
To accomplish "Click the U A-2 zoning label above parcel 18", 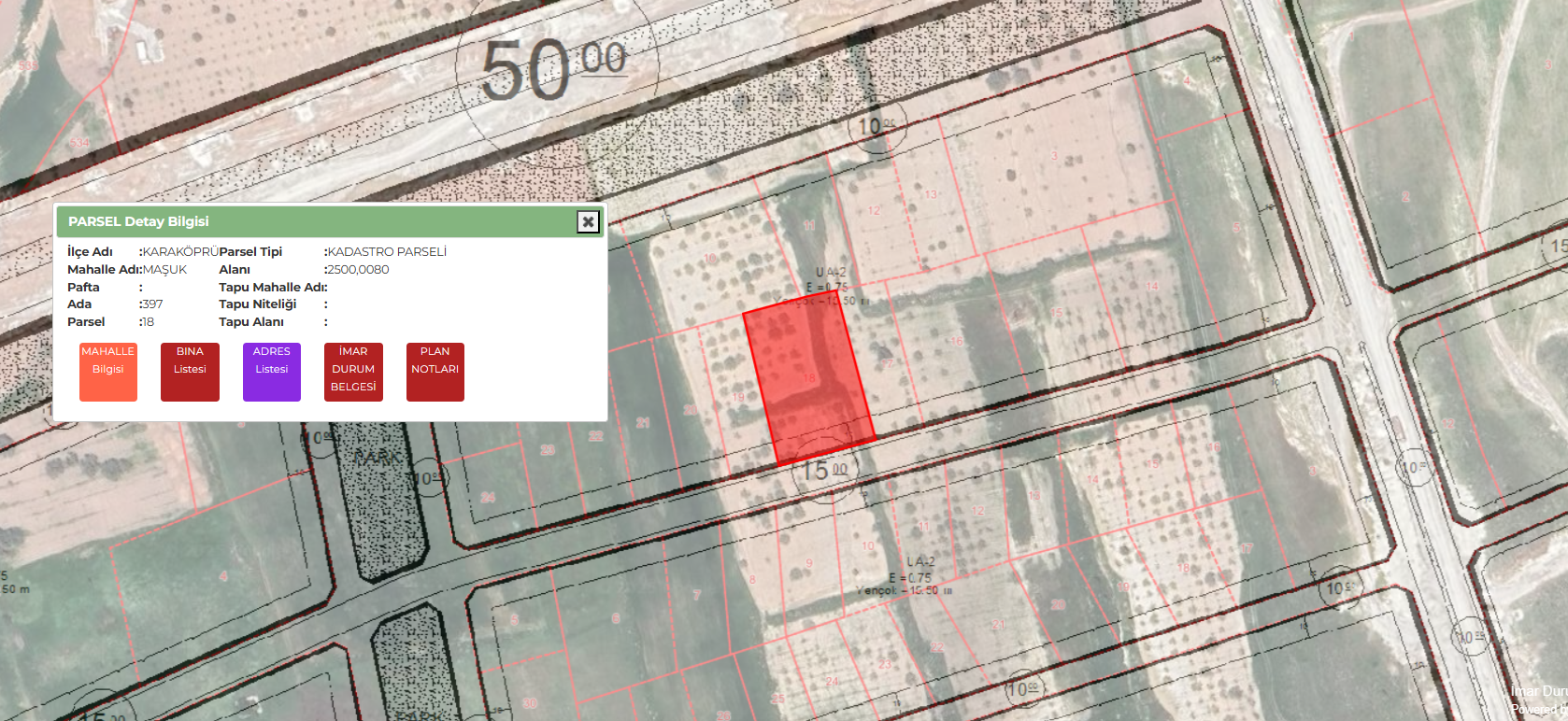I will pyautogui.click(x=830, y=273).
